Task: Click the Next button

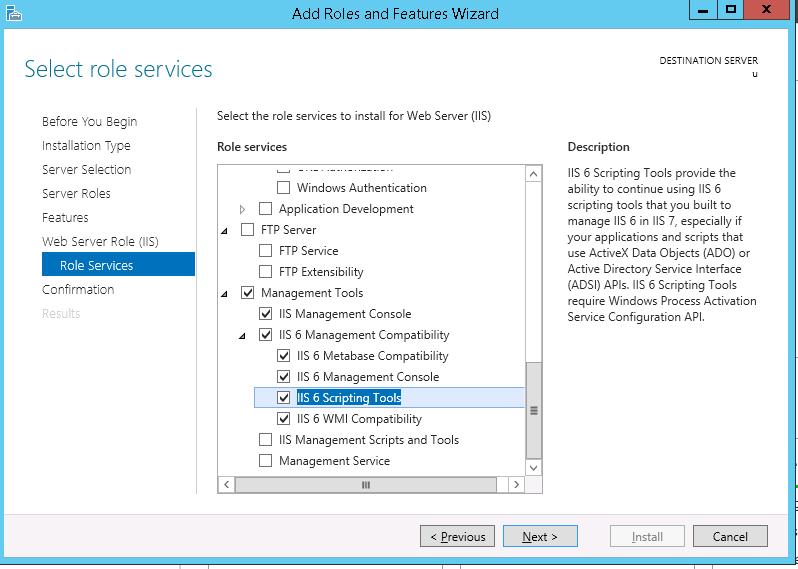Action: pos(539,537)
